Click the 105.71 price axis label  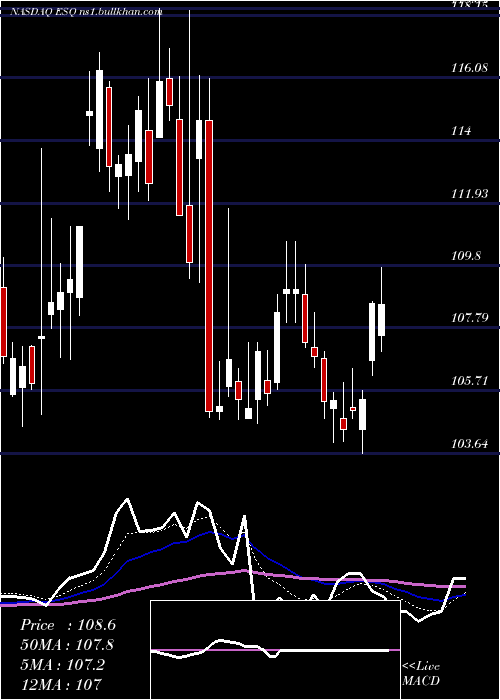tap(469, 381)
